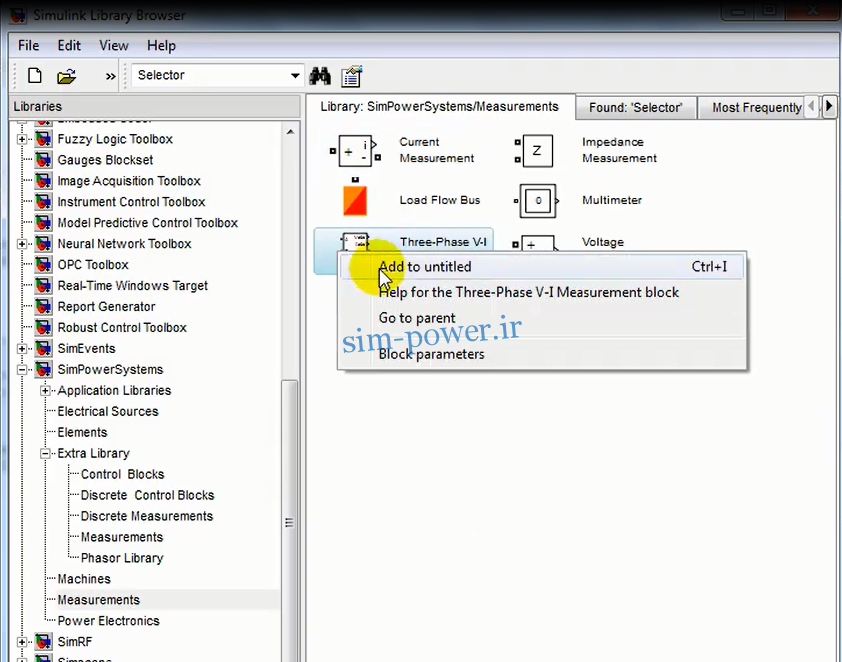Click the Libraries panel header
This screenshot has width=842, height=662.
coord(155,106)
